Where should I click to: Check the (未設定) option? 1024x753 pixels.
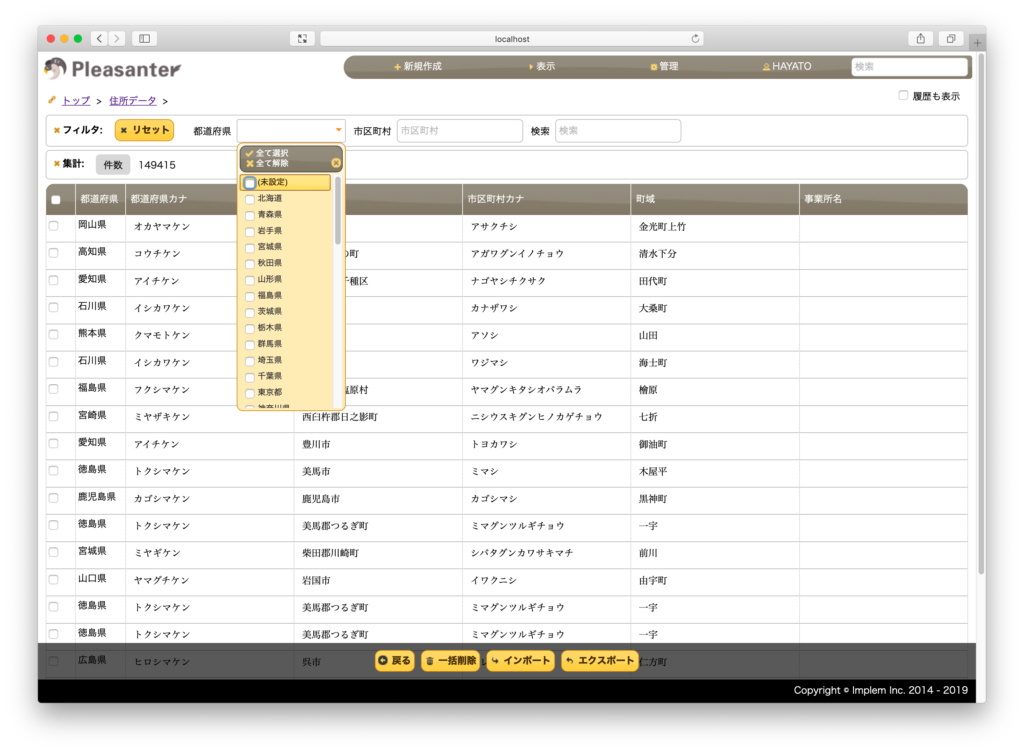coord(249,183)
